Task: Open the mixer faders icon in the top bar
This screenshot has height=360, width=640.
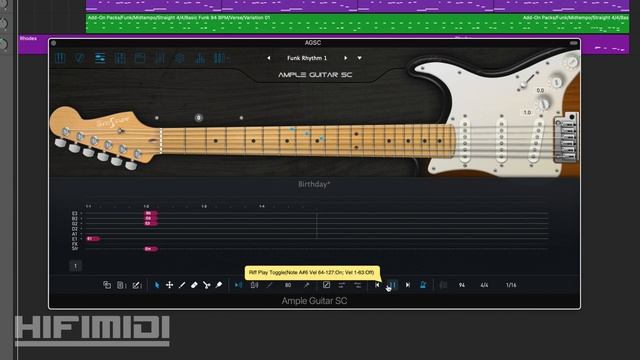Action: point(160,58)
